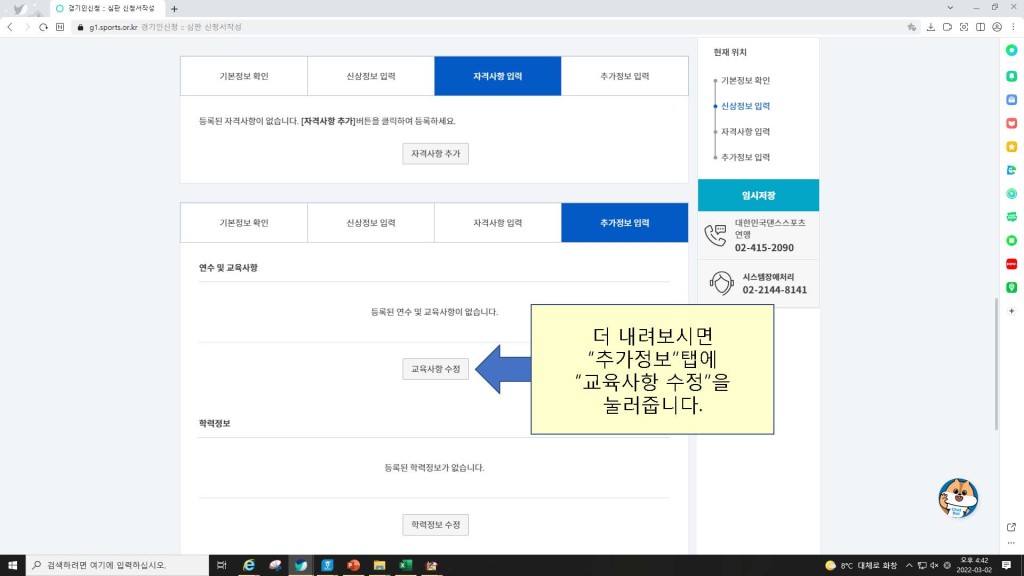This screenshot has width=1024, height=576.
Task: Open the downloads icon in browser toolbar
Action: pyautogui.click(x=931, y=27)
